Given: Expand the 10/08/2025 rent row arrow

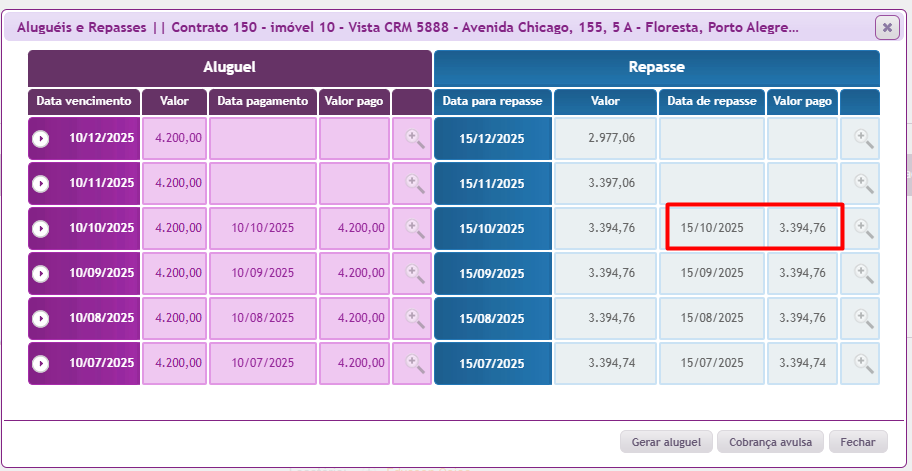Looking at the screenshot, I should point(40,318).
